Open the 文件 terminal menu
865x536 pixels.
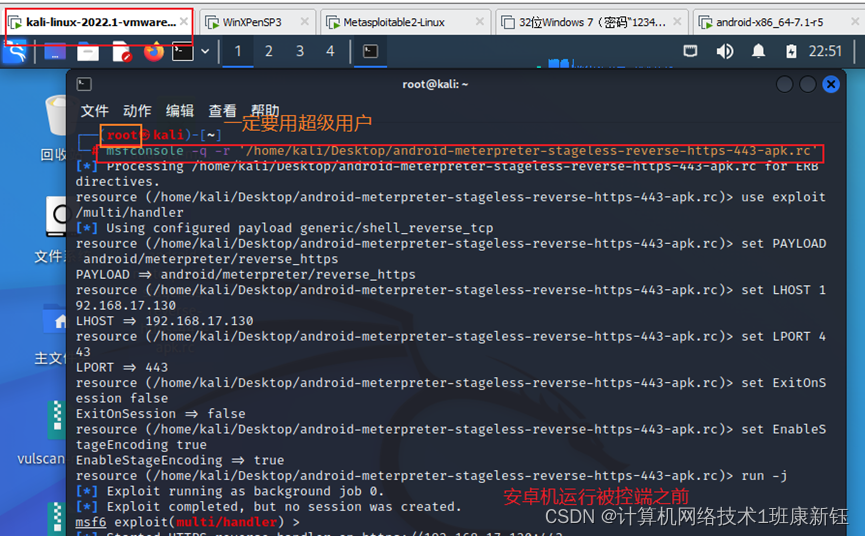(94, 111)
